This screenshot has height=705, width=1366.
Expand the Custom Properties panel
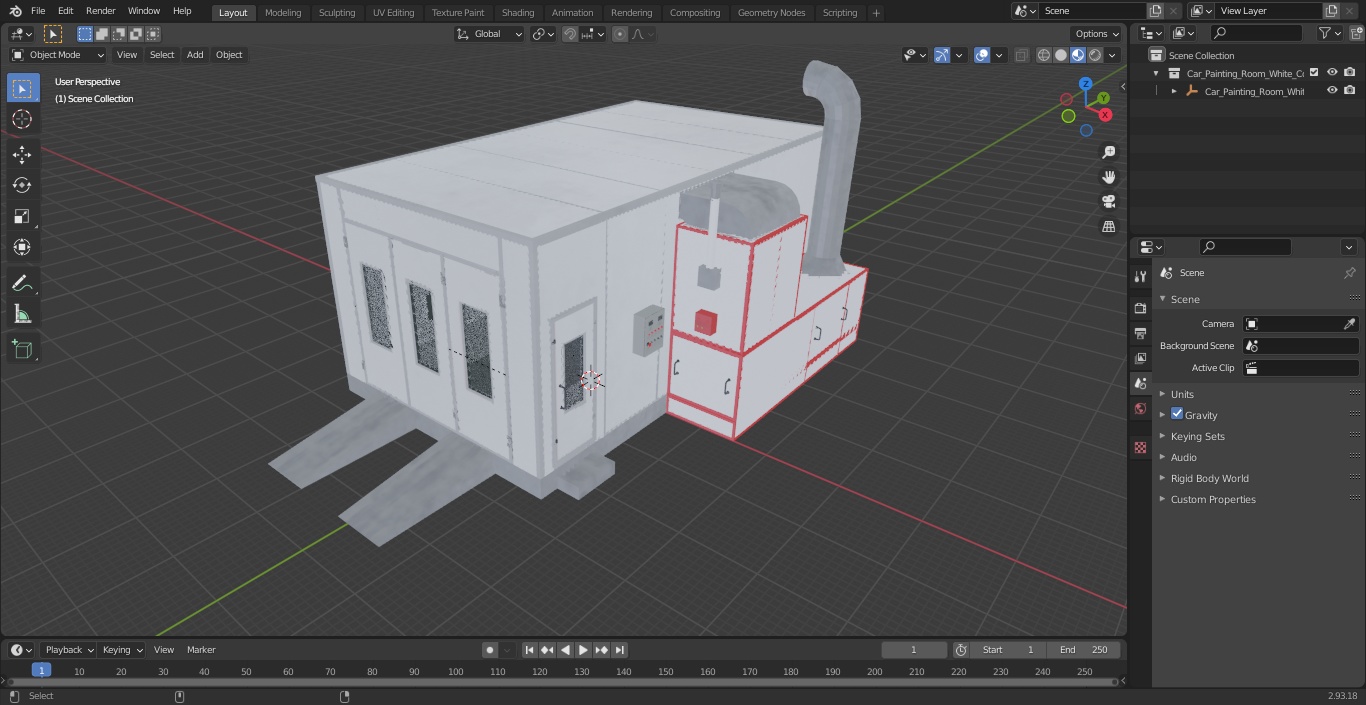[1213, 499]
